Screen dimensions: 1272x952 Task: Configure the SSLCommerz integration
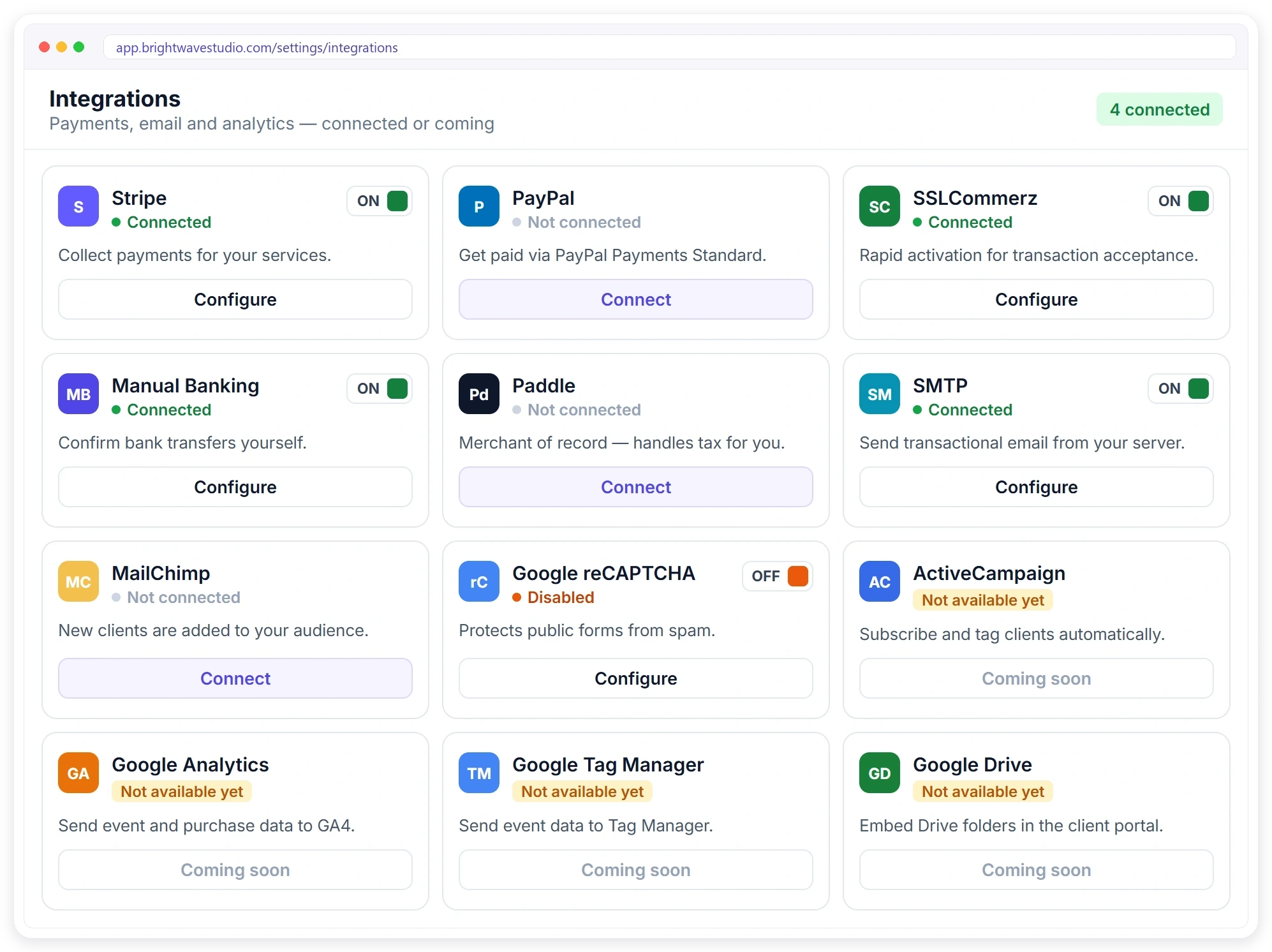(x=1037, y=299)
